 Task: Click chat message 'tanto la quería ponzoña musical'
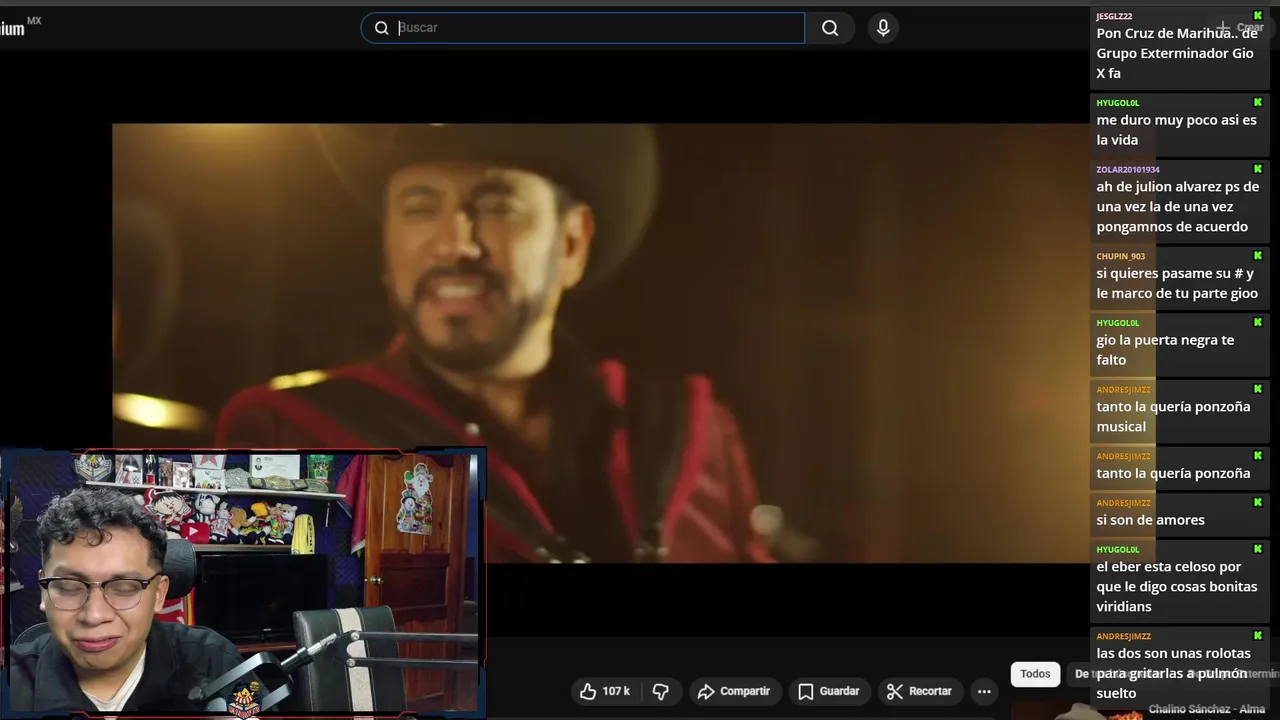point(1173,417)
